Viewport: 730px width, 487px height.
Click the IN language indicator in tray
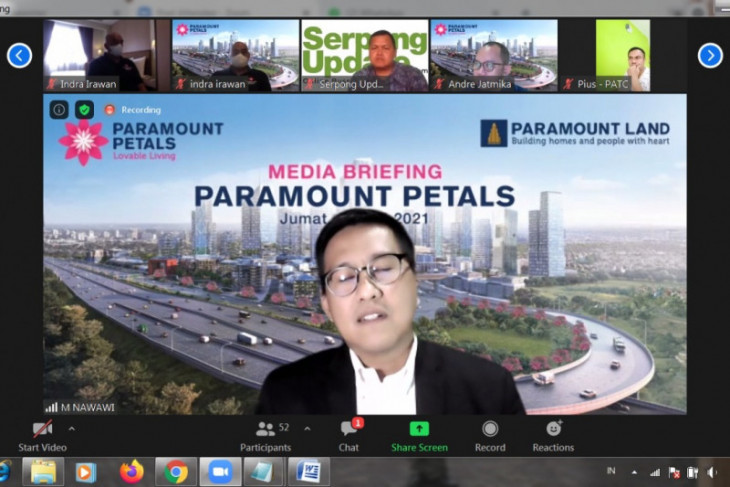611,471
